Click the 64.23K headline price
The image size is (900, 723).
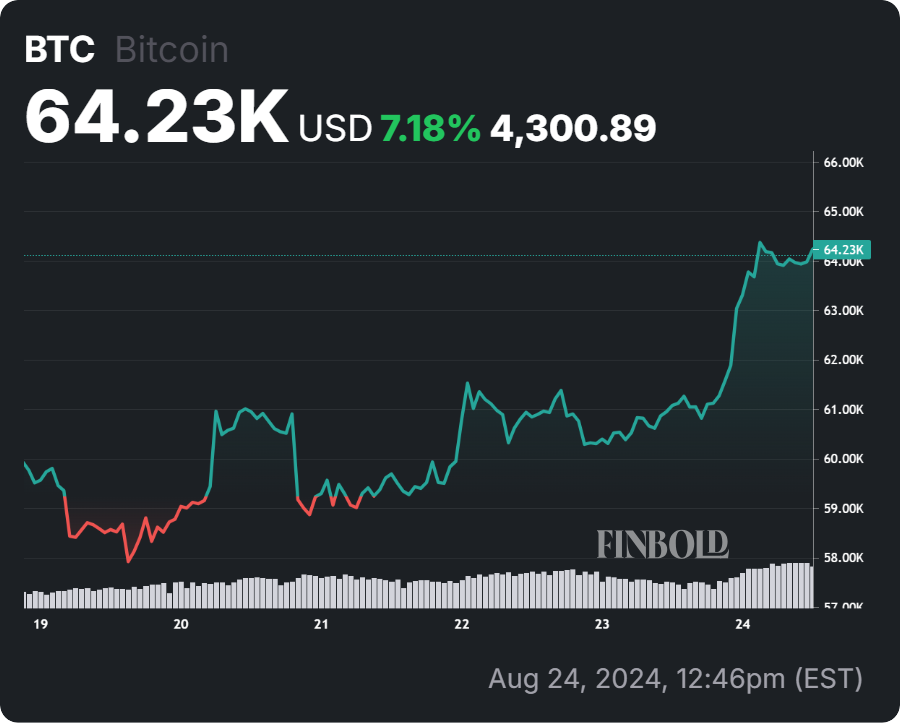[157, 119]
